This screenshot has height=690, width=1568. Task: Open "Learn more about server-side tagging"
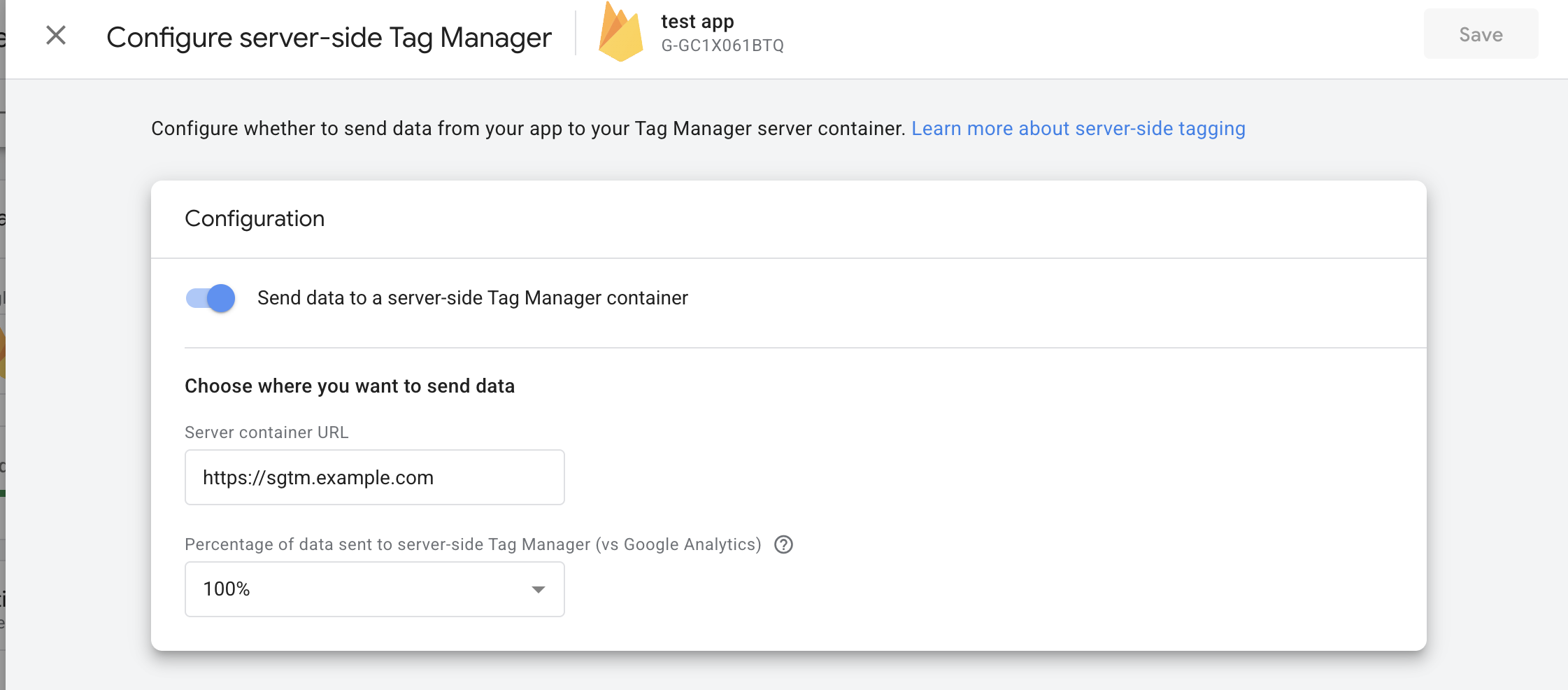[1078, 128]
